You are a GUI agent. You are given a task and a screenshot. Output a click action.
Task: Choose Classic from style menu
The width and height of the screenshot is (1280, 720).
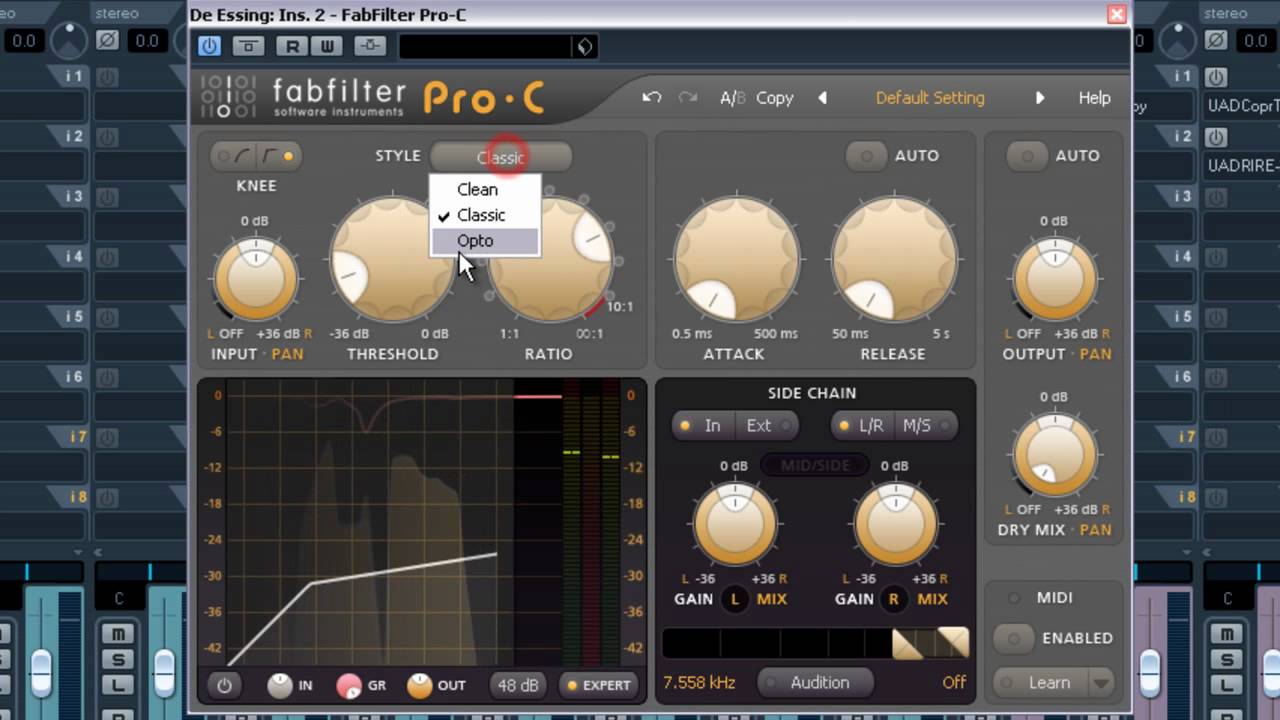click(485, 215)
